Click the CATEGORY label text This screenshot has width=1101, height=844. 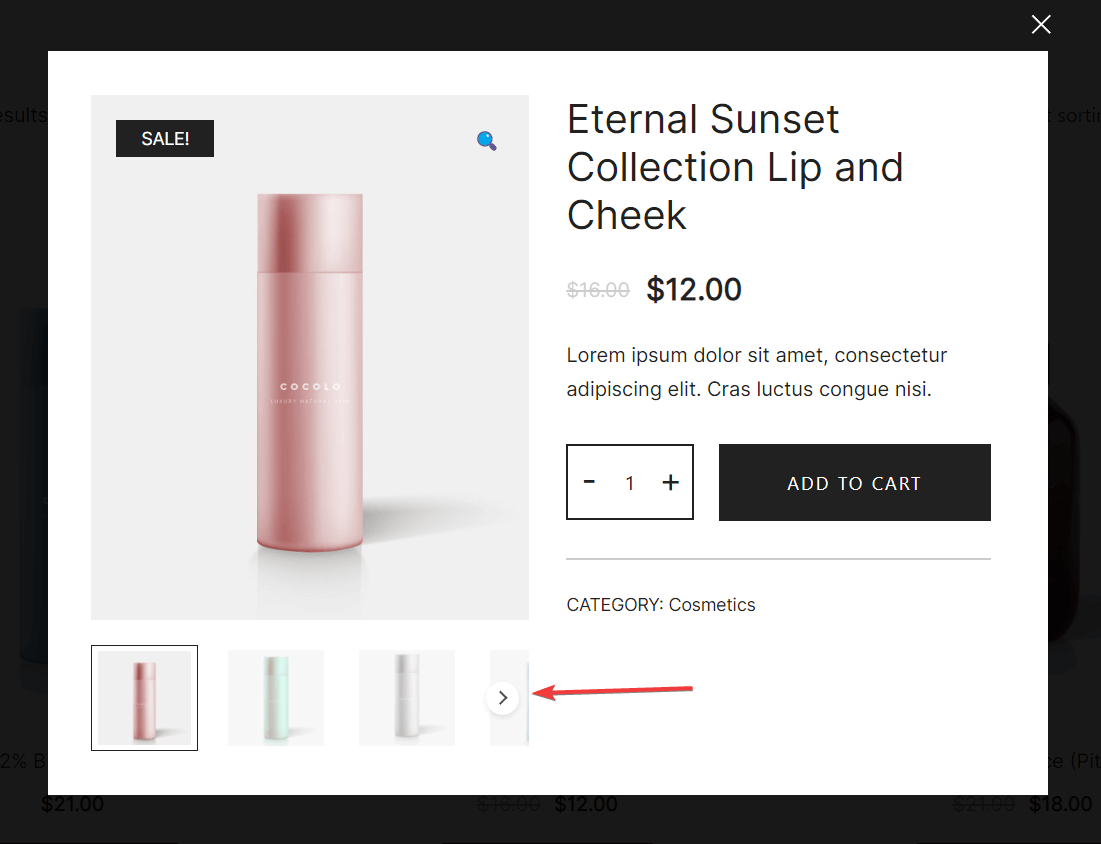[614, 605]
